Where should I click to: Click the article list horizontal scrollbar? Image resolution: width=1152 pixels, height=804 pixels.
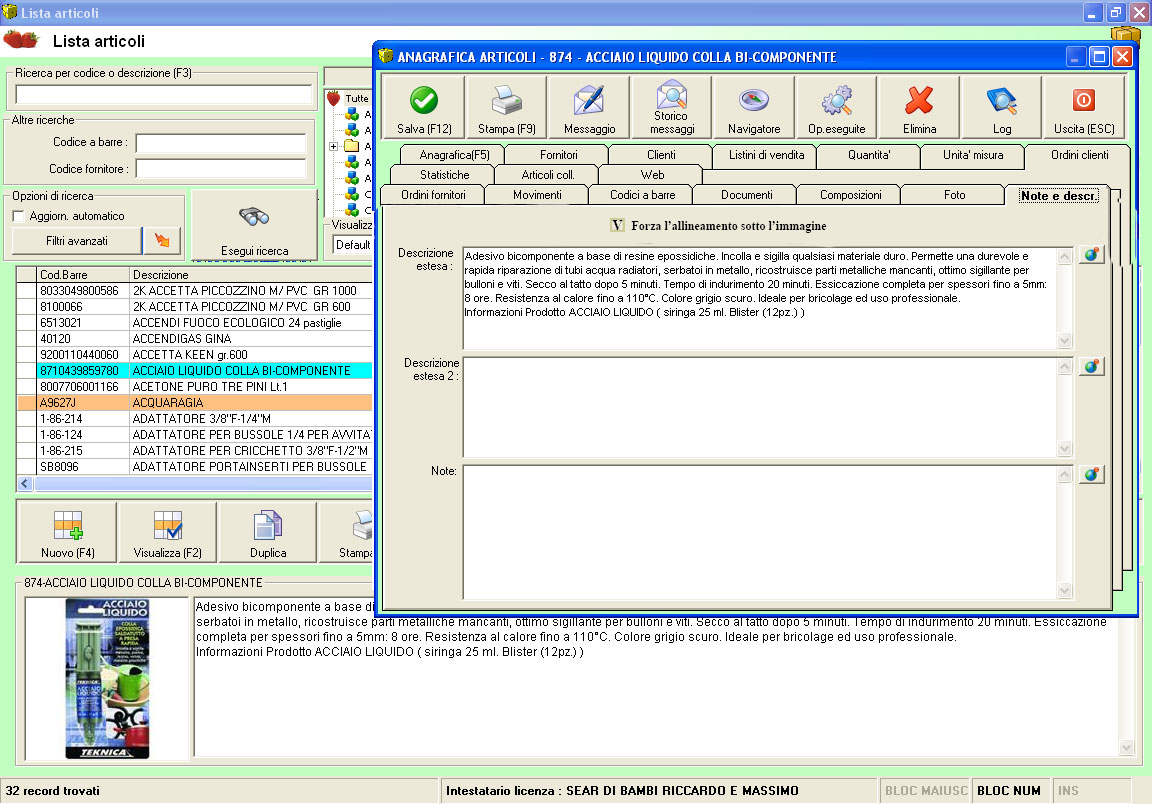pos(200,483)
